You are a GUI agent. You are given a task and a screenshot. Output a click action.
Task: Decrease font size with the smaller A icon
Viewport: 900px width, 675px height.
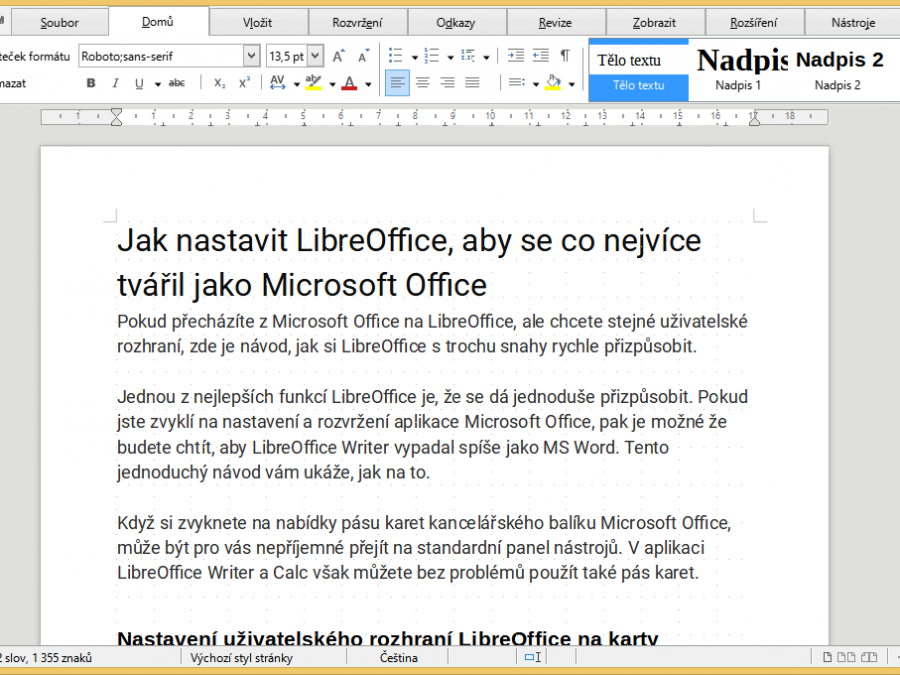click(363, 56)
